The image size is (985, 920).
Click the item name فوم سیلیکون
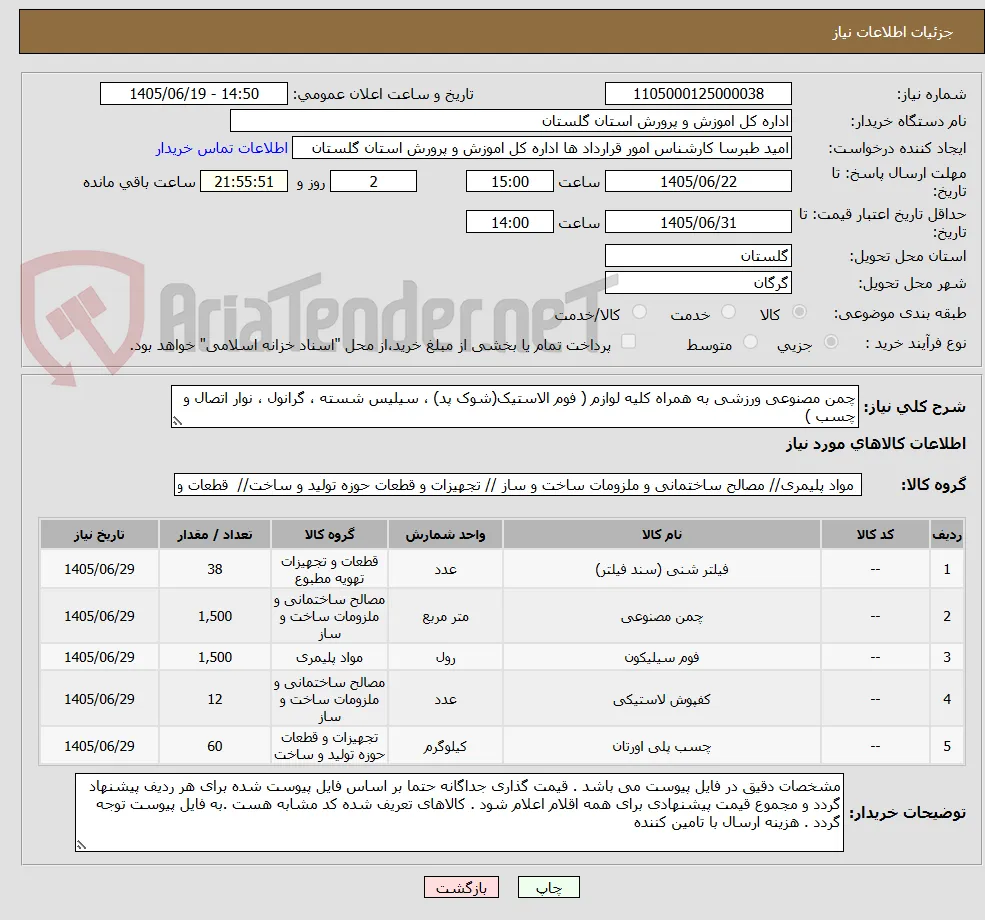(x=661, y=658)
